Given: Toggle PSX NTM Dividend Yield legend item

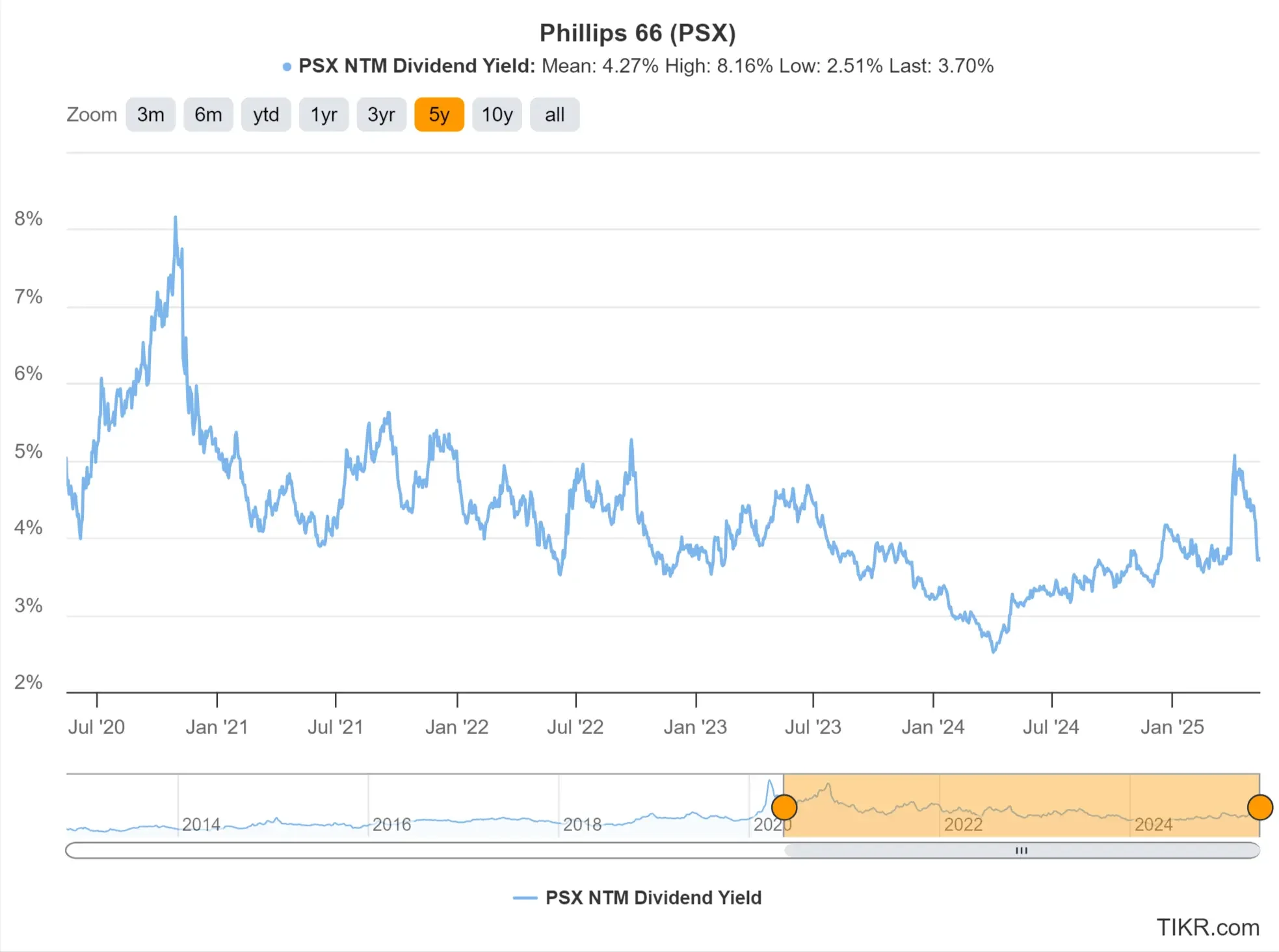Looking at the screenshot, I should pyautogui.click(x=637, y=897).
